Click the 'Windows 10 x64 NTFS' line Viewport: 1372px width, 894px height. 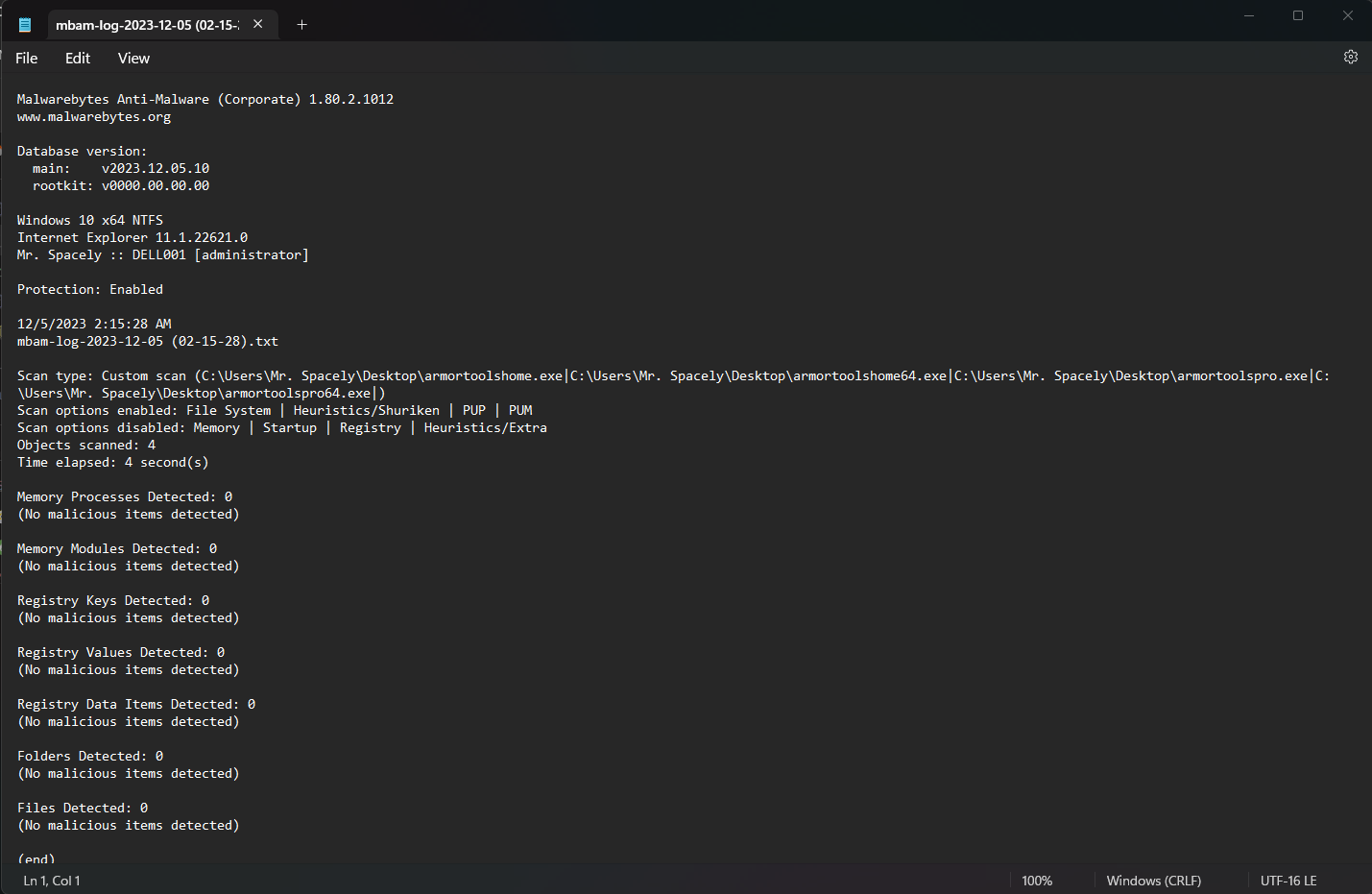point(90,221)
